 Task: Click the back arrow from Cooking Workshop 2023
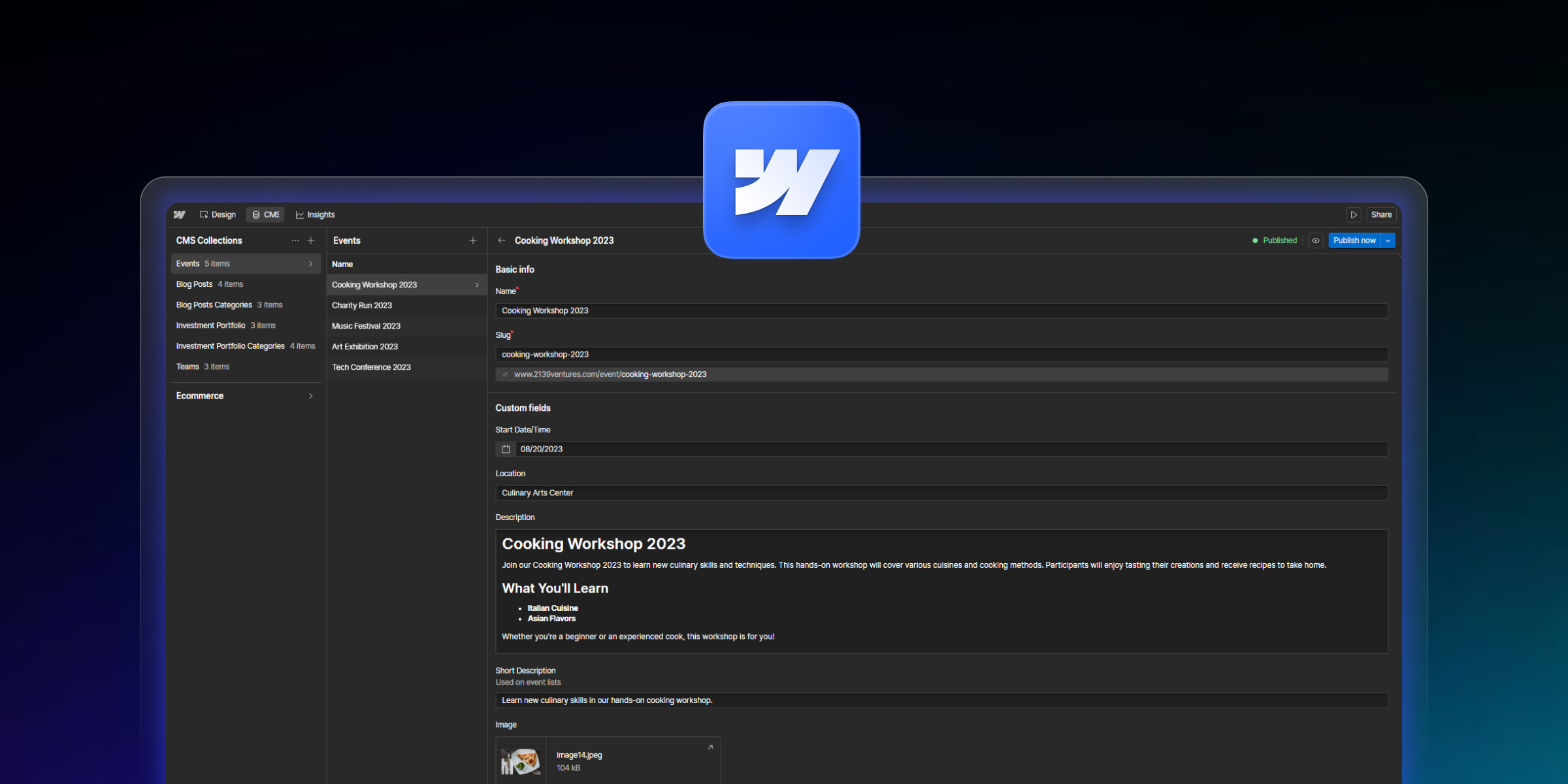(x=502, y=240)
